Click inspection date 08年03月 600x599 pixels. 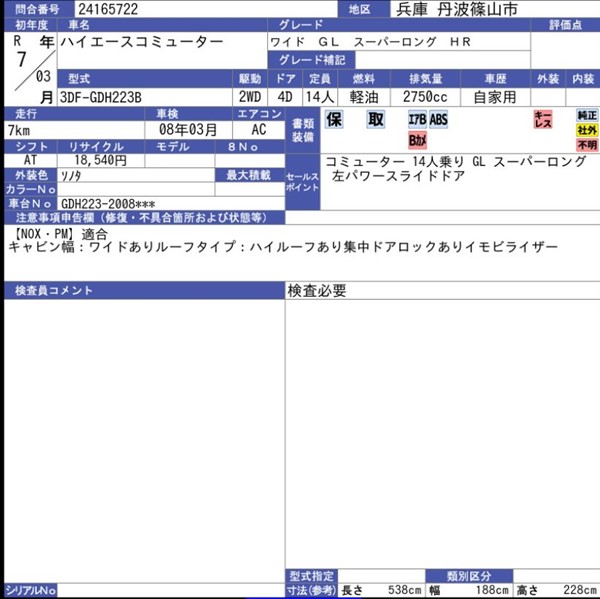tap(188, 130)
